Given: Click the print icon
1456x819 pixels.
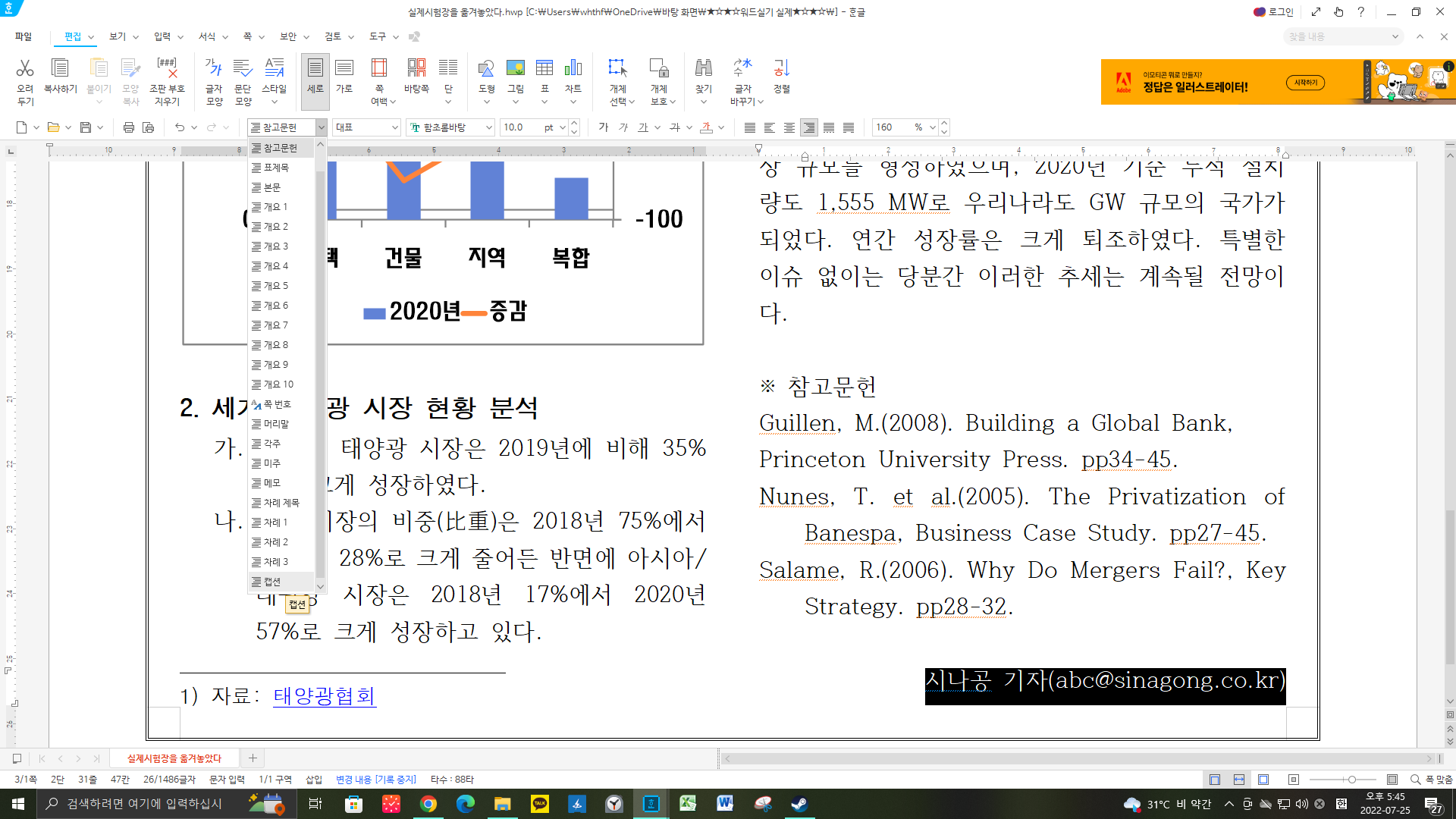Looking at the screenshot, I should click(x=129, y=127).
